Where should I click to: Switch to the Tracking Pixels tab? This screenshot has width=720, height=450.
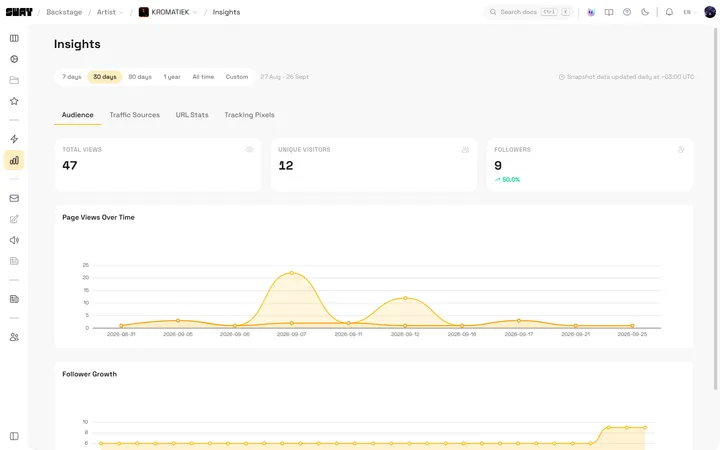[249, 115]
